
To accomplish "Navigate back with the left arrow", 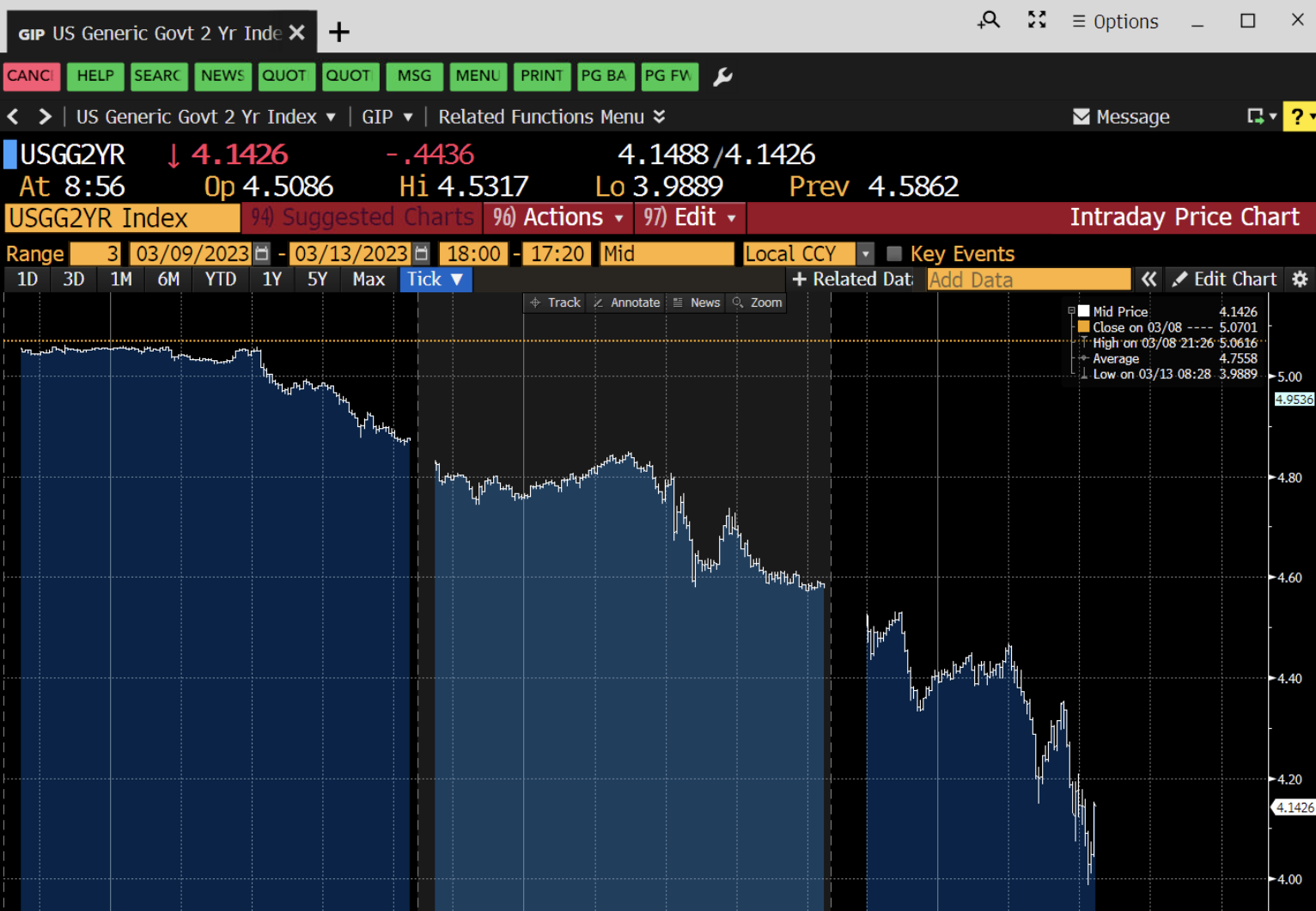I will pos(13,117).
